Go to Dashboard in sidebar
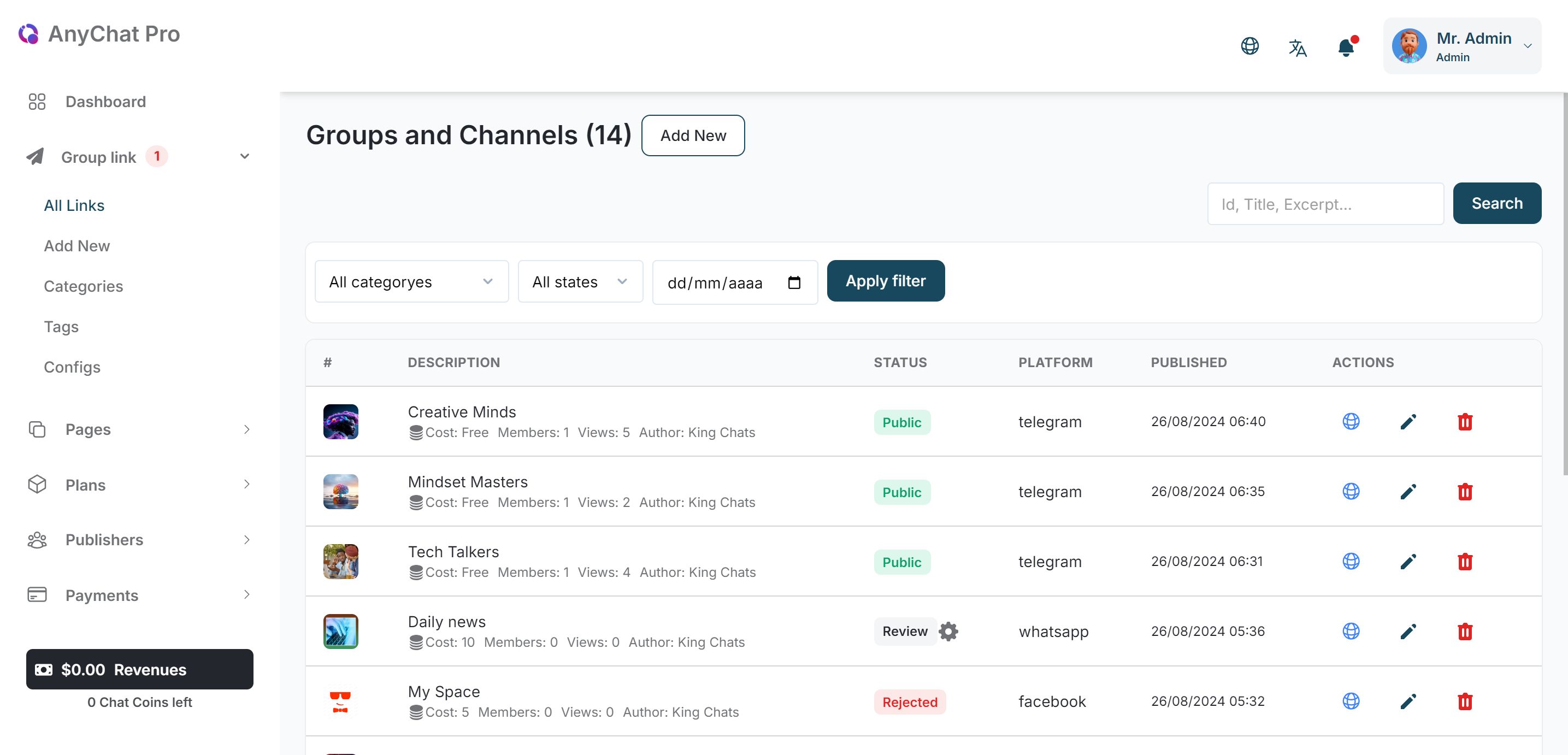This screenshot has height=755, width=1568. (105, 102)
